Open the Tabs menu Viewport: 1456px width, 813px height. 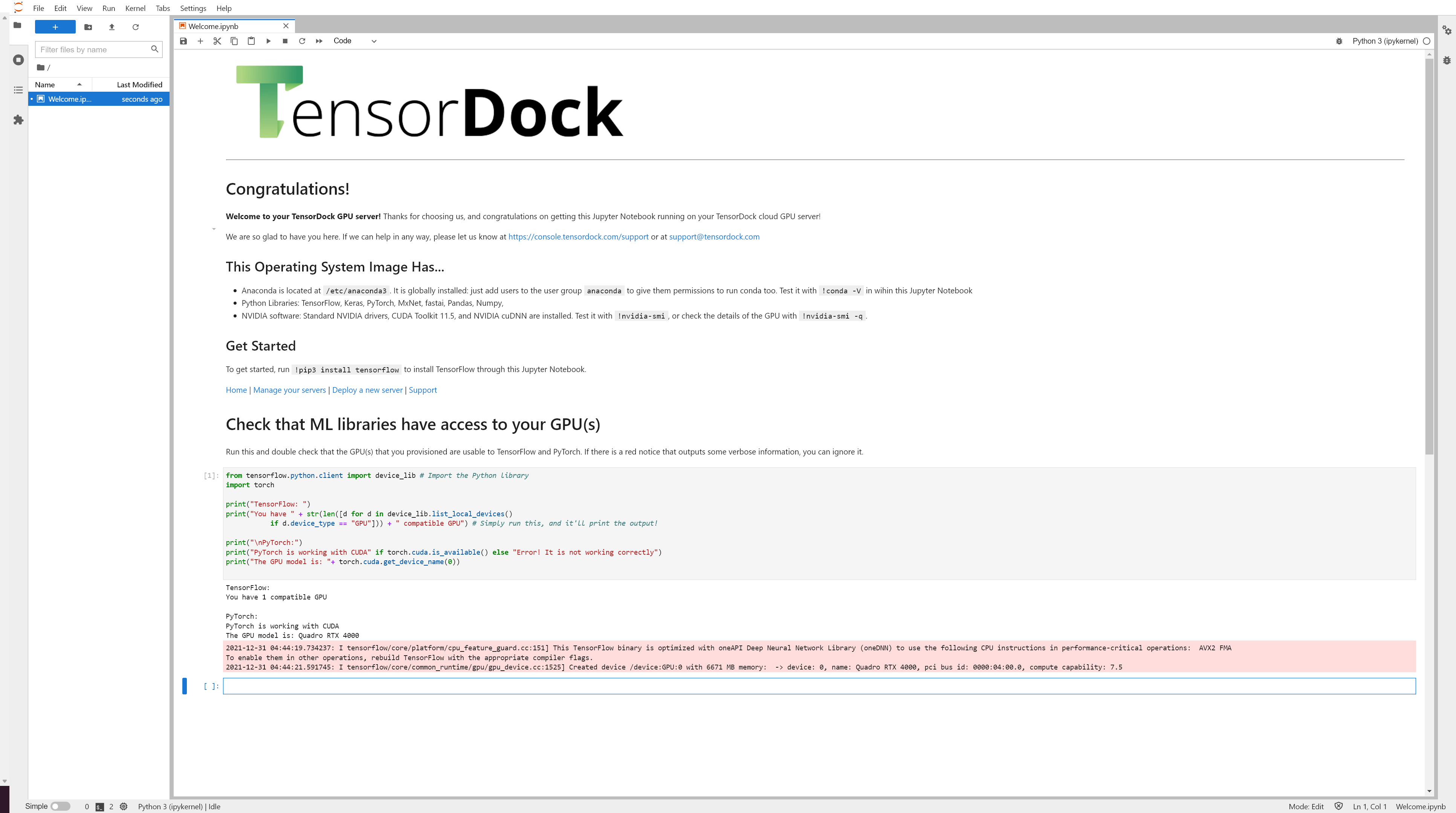[163, 8]
